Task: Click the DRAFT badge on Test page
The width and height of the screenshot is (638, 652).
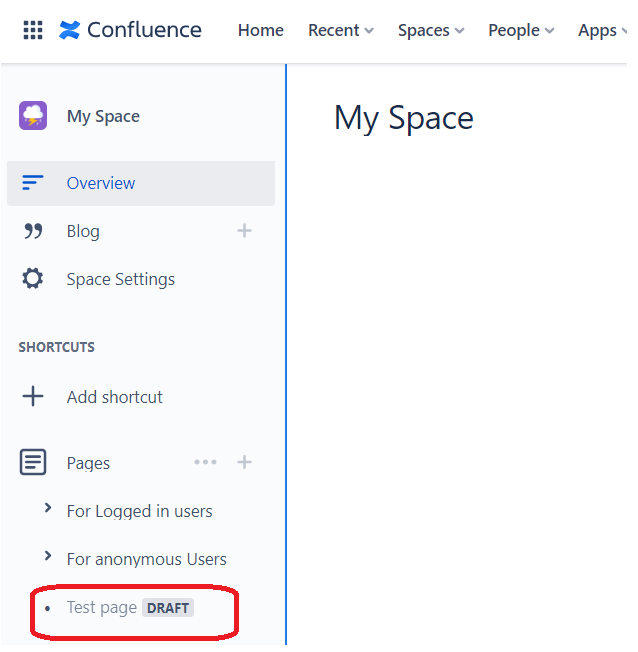Action: pyautogui.click(x=168, y=608)
